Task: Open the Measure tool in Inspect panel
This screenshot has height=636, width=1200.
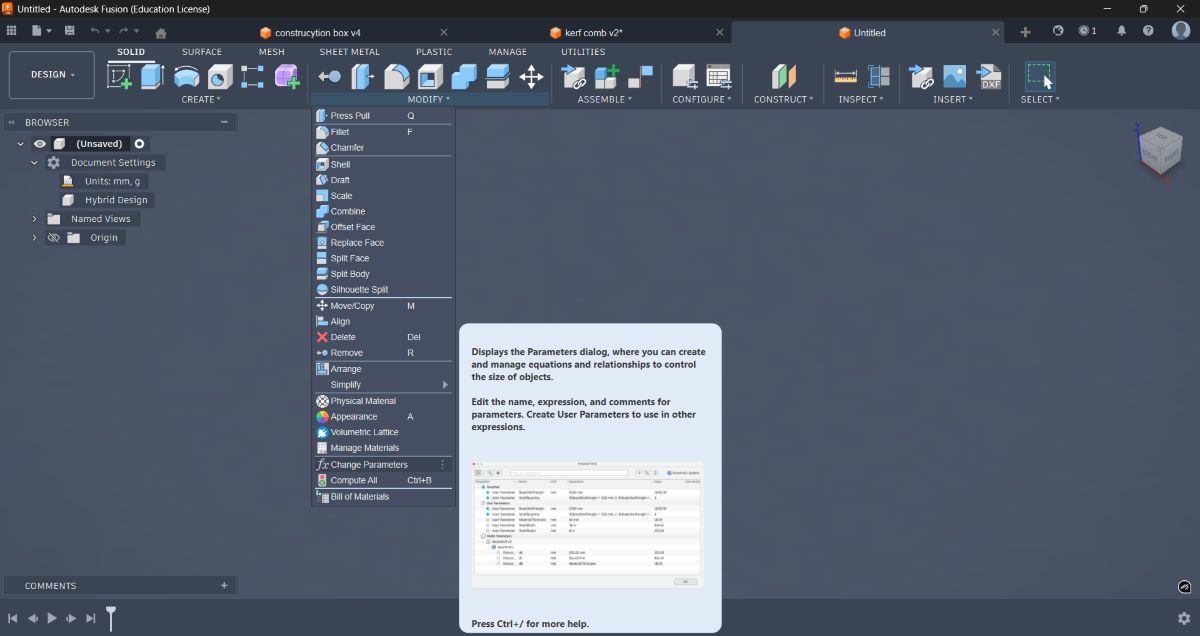Action: coord(846,75)
